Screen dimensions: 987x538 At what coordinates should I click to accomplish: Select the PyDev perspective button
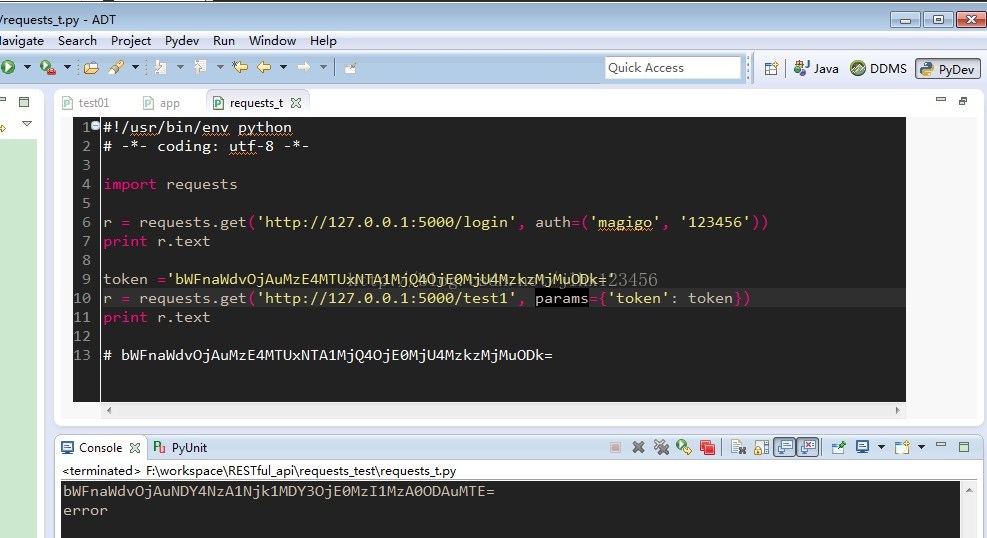(x=947, y=69)
